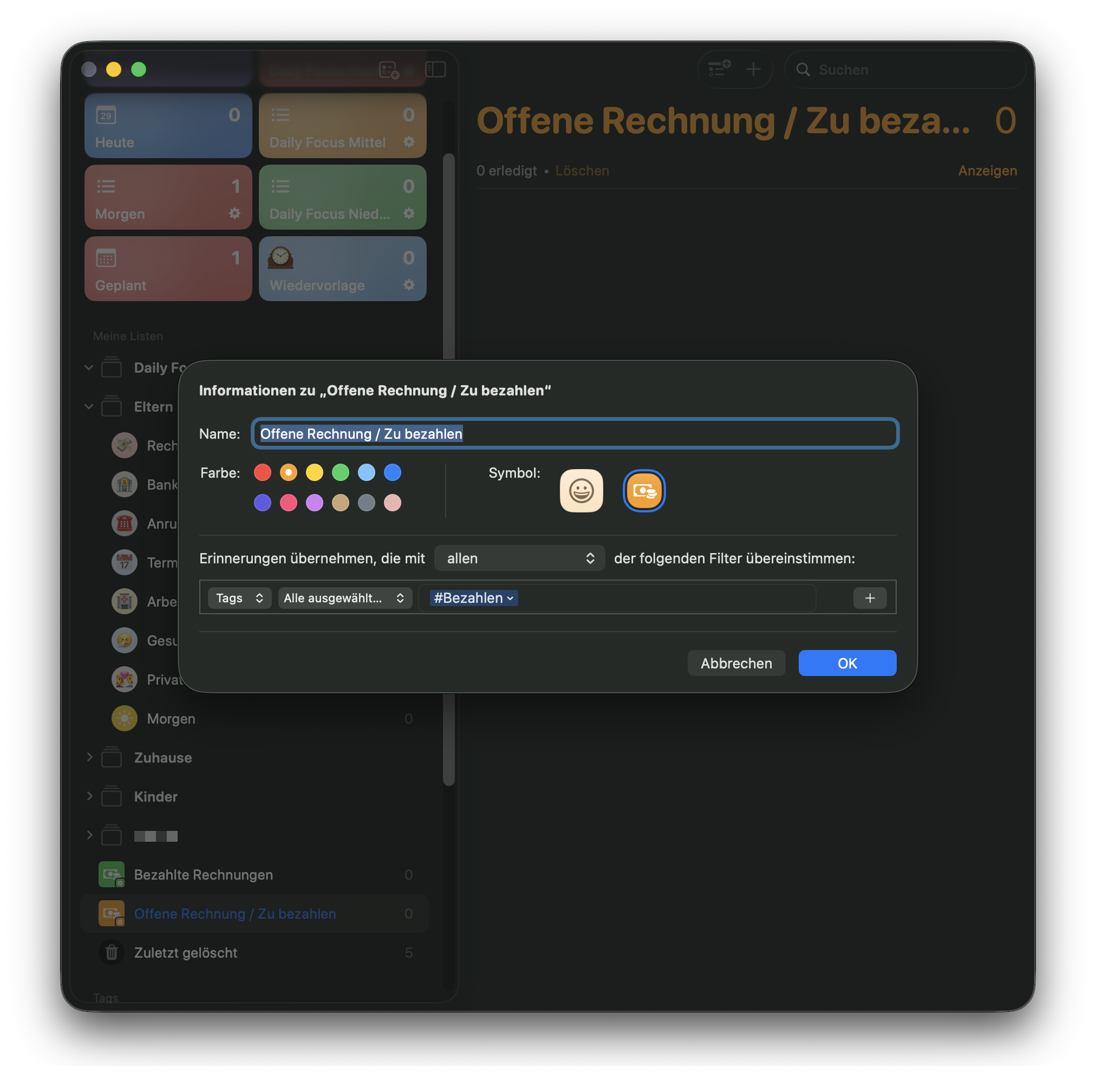
Task: Click the Abbrechen button
Action: [736, 663]
